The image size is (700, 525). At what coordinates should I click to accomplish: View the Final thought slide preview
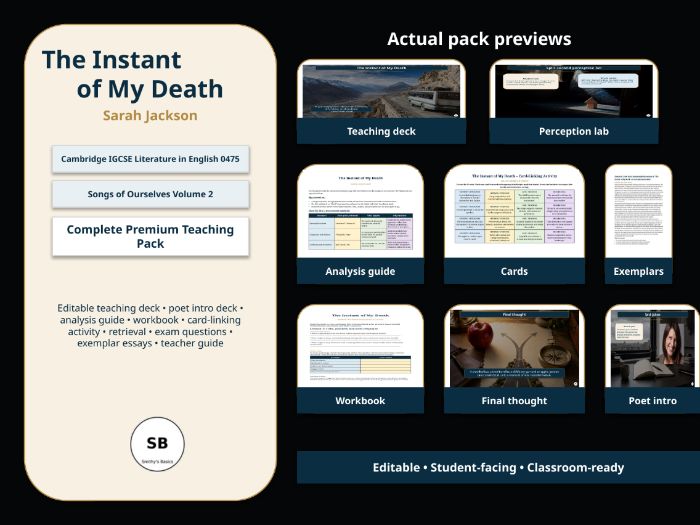(514, 348)
